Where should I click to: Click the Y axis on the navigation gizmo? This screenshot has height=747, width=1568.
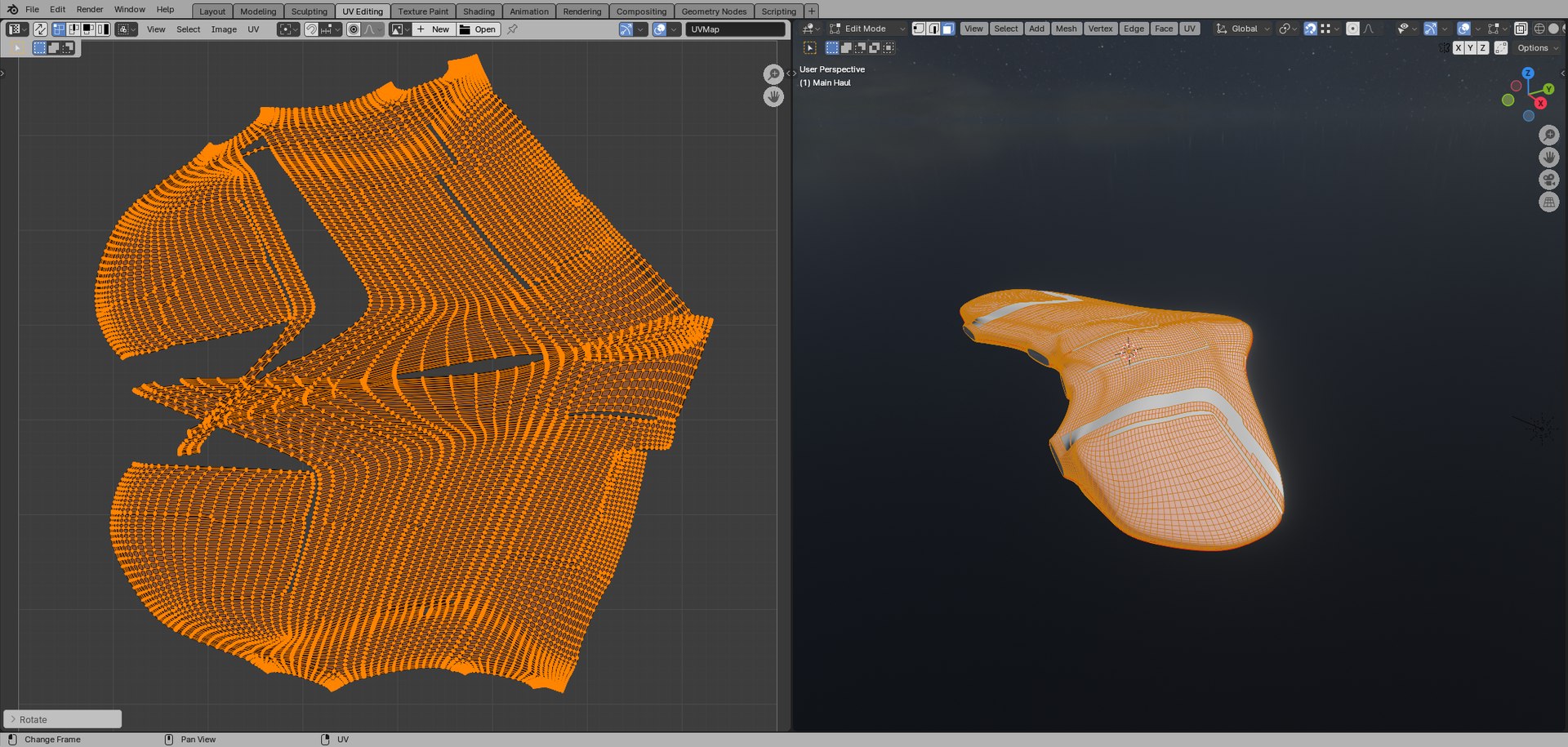(x=1548, y=89)
